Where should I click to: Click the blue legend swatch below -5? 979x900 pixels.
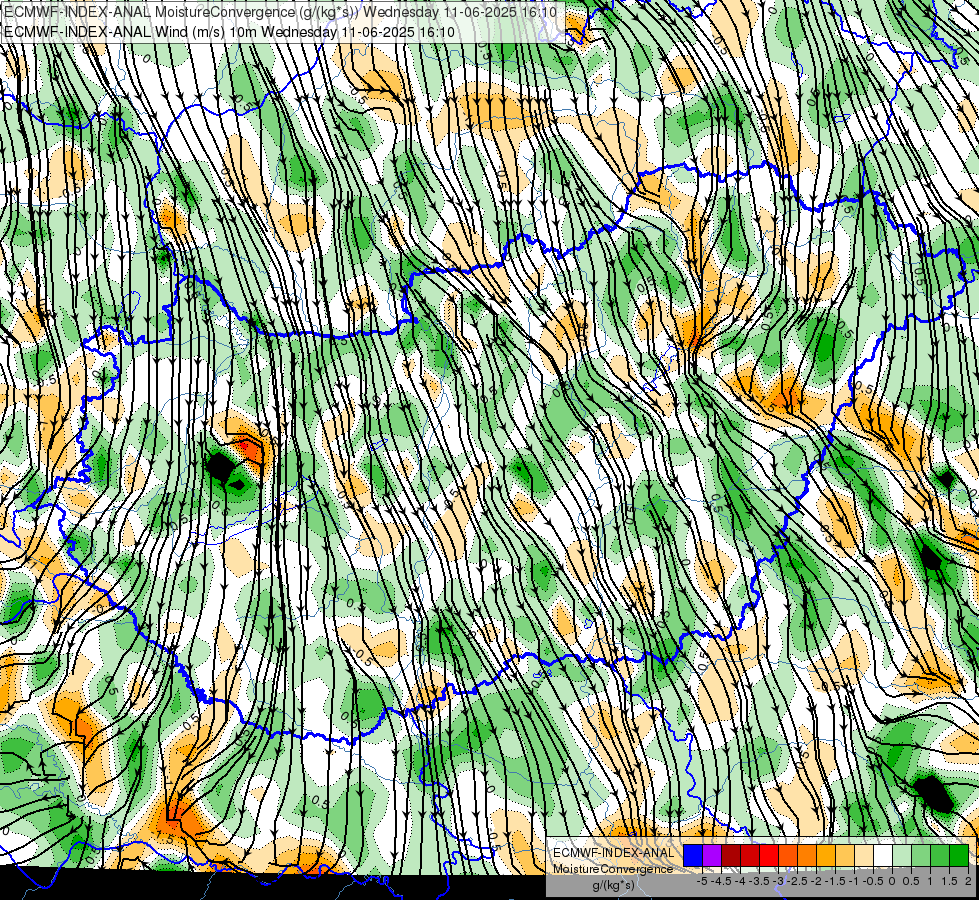pos(693,855)
